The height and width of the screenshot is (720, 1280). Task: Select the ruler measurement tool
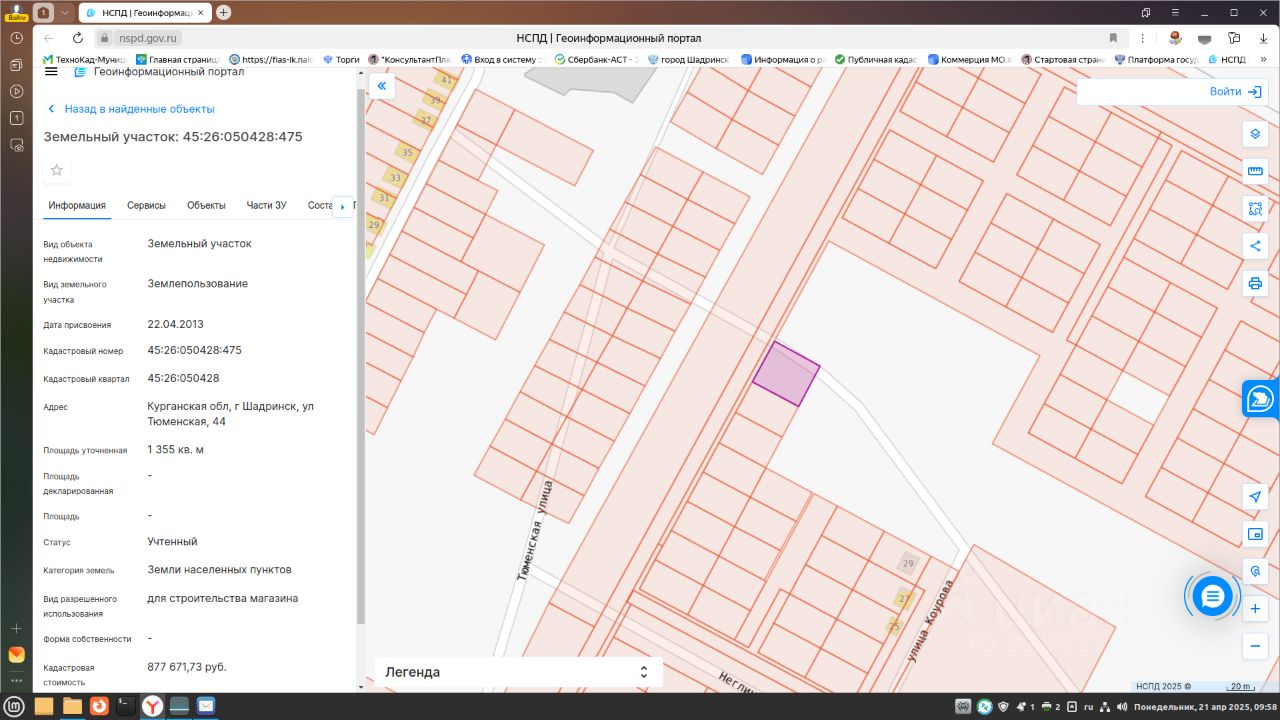coord(1255,171)
